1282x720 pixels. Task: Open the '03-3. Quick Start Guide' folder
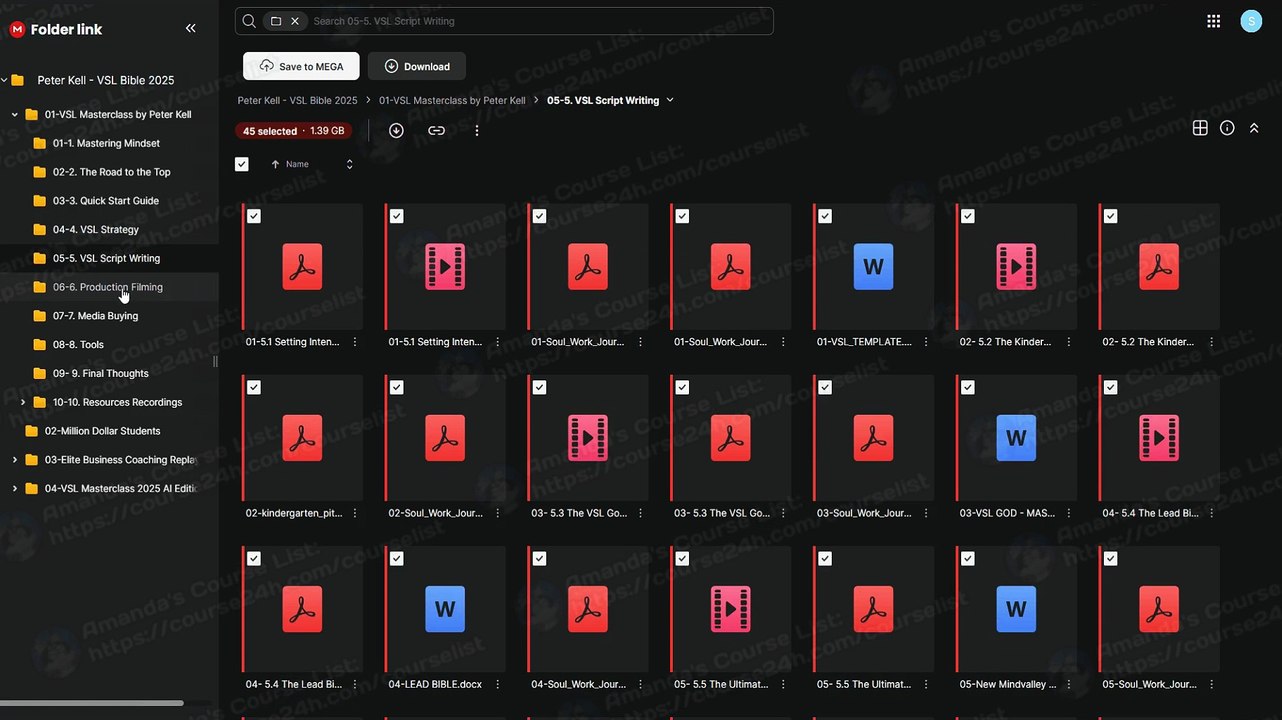(x=106, y=201)
